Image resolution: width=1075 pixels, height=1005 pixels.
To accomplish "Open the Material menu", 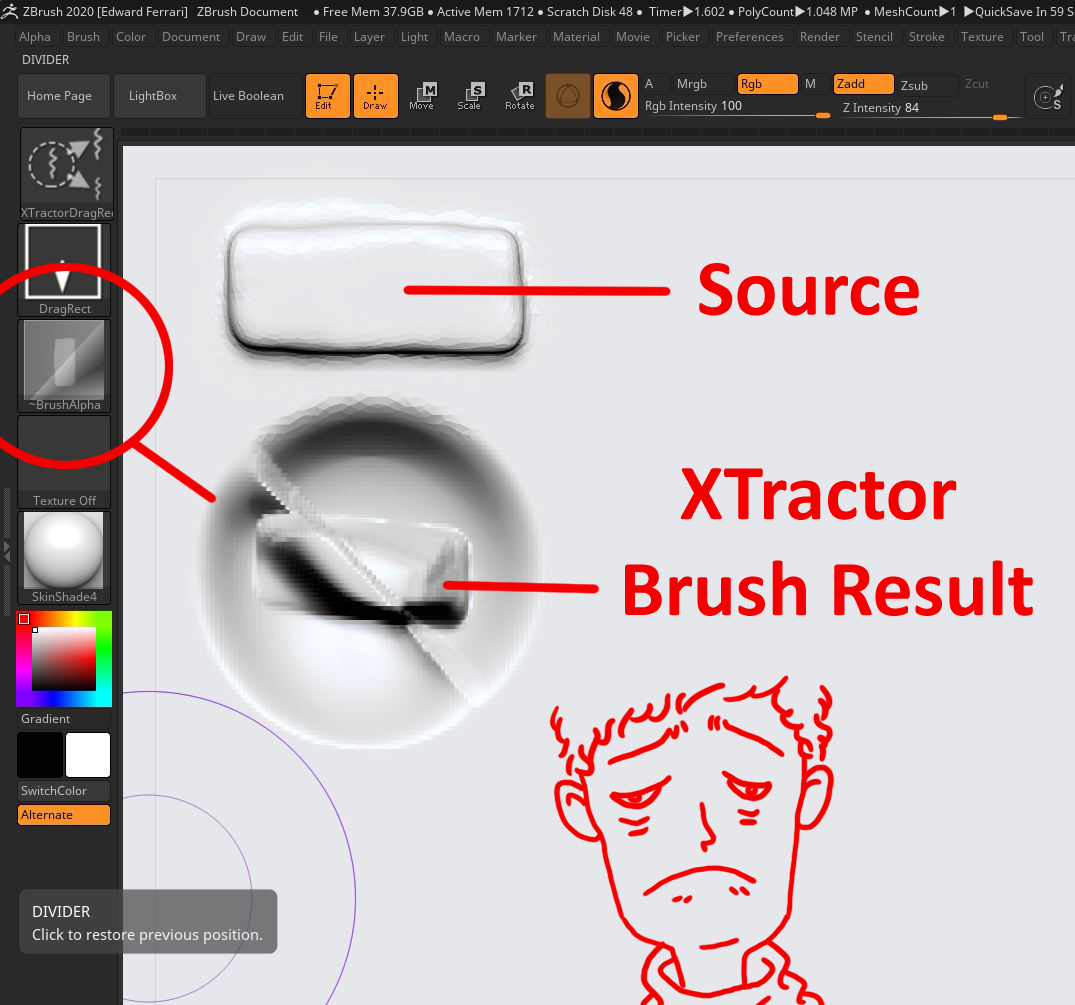I will coord(577,37).
